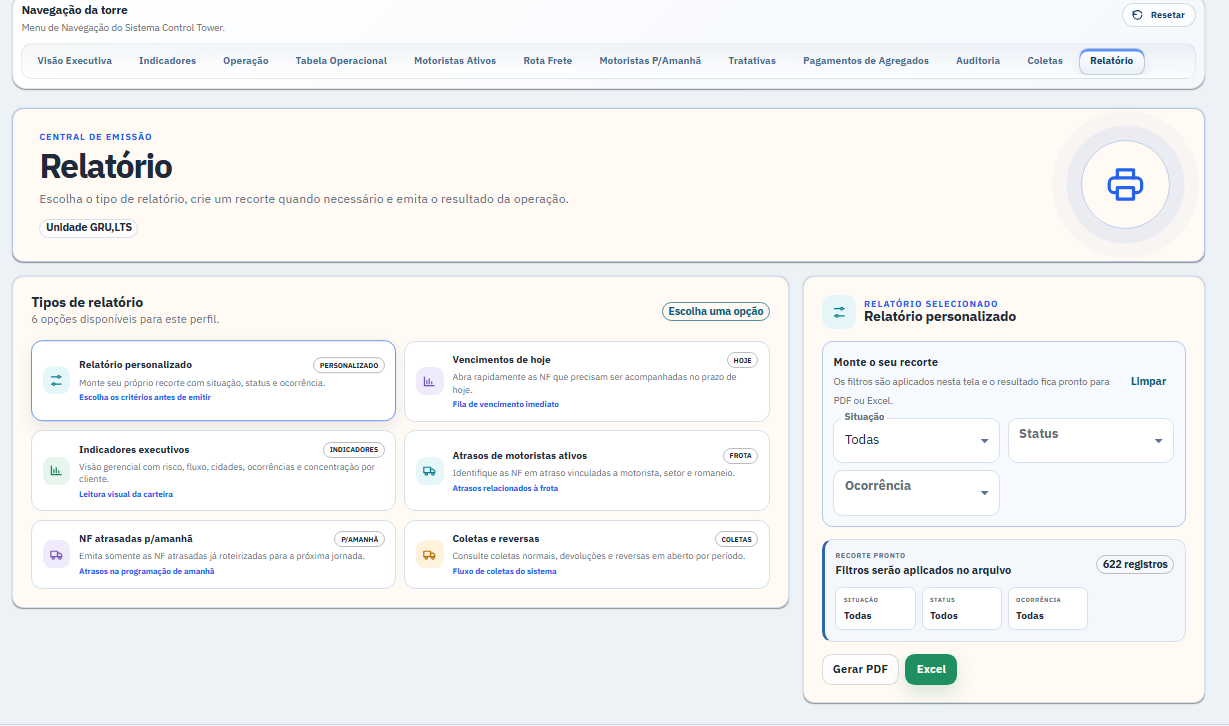1229x726 pixels.
Task: Switch to the Visão Executiva tab
Action: 75,61
